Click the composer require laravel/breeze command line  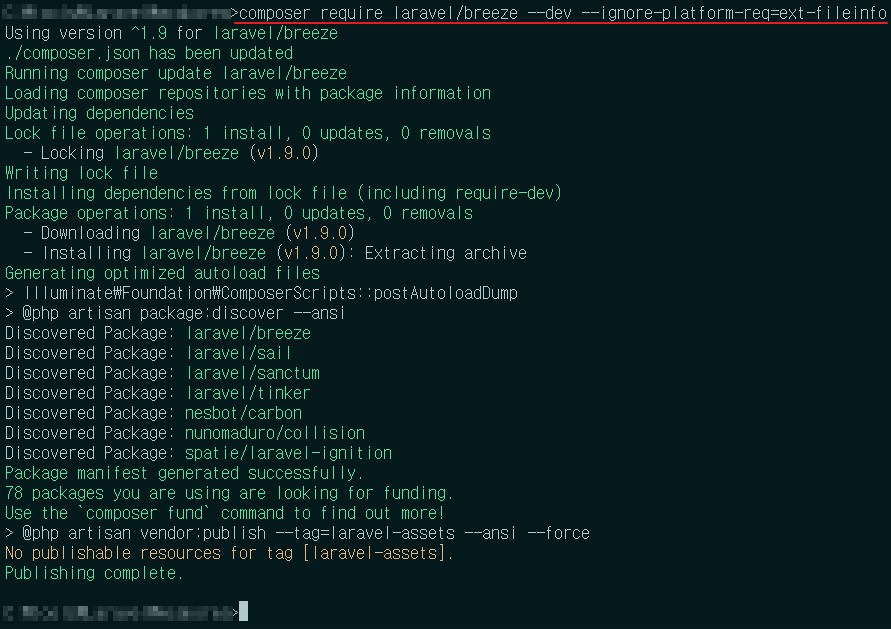(563, 13)
